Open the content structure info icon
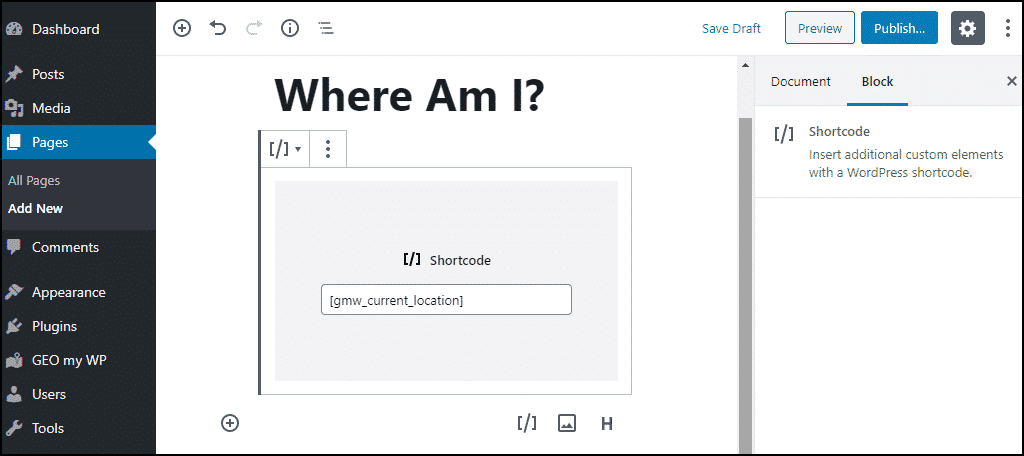 click(290, 28)
